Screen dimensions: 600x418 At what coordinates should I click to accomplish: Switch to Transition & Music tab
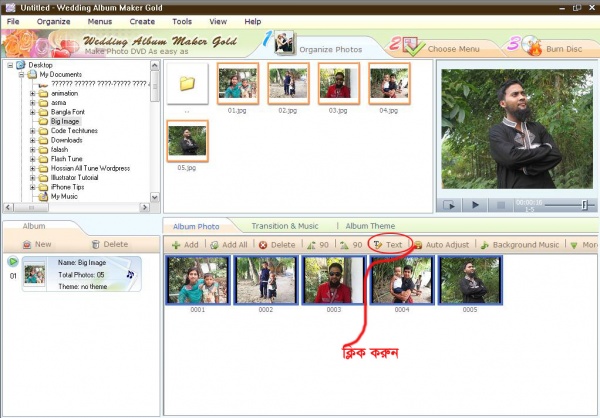coord(285,226)
